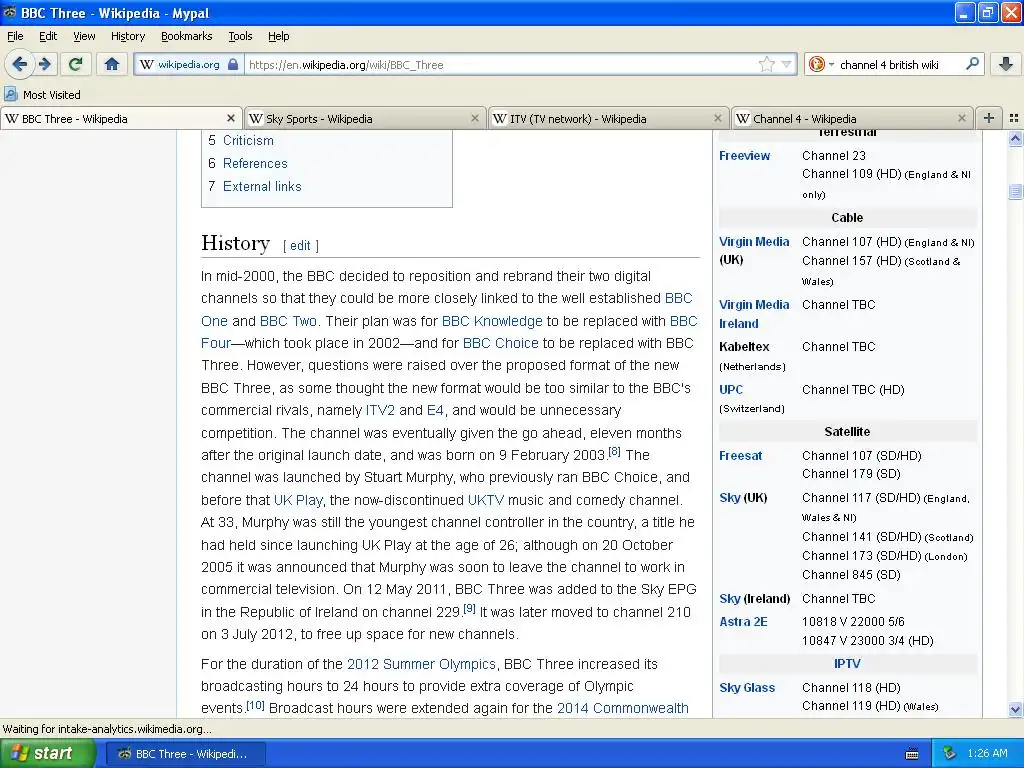The width and height of the screenshot is (1024, 768).
Task: Close the BBC Three tab
Action: (x=231, y=118)
